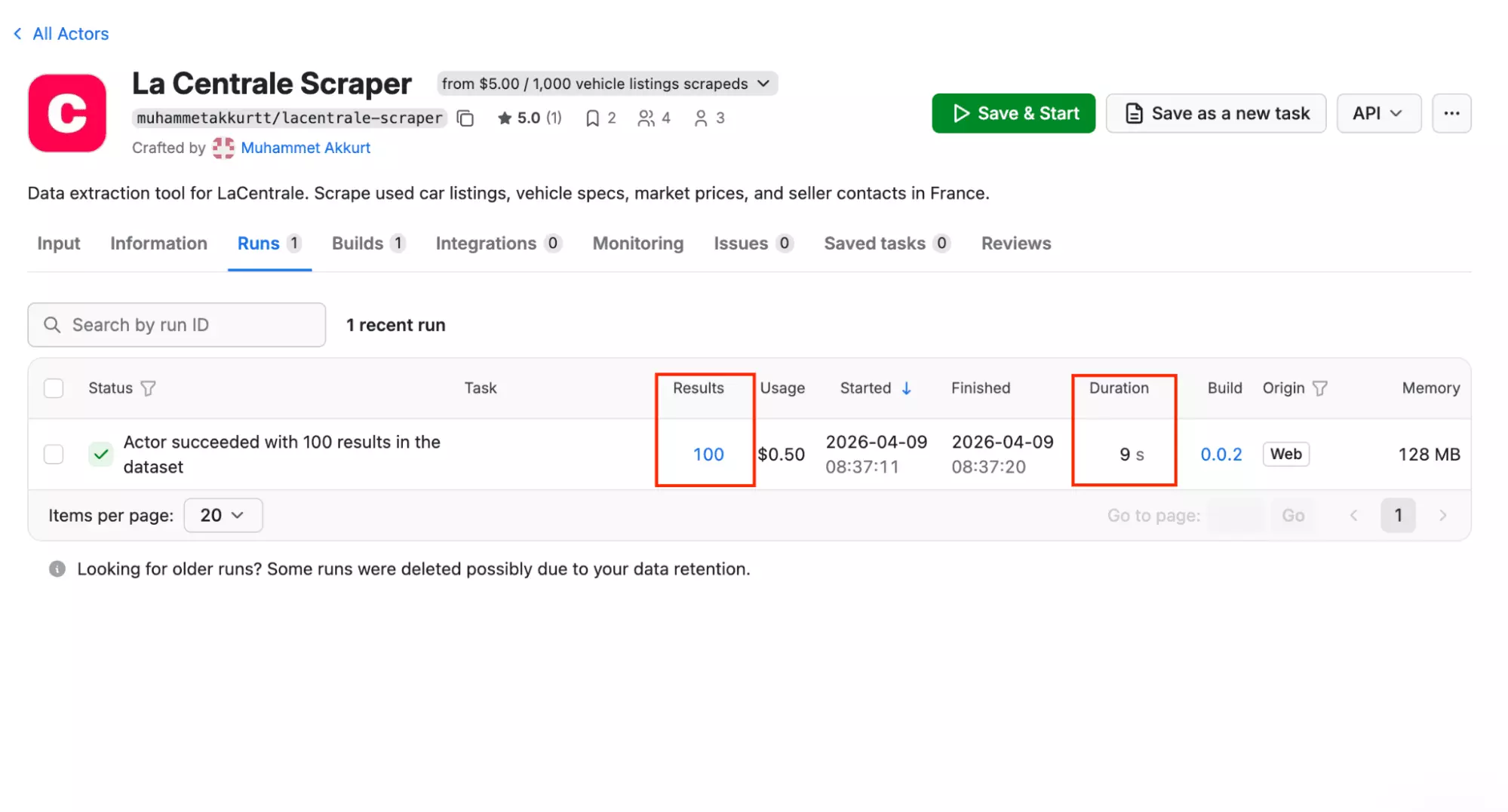Open build 0.0.2 link
Screen dimensions: 1508x812
[x=1221, y=455]
